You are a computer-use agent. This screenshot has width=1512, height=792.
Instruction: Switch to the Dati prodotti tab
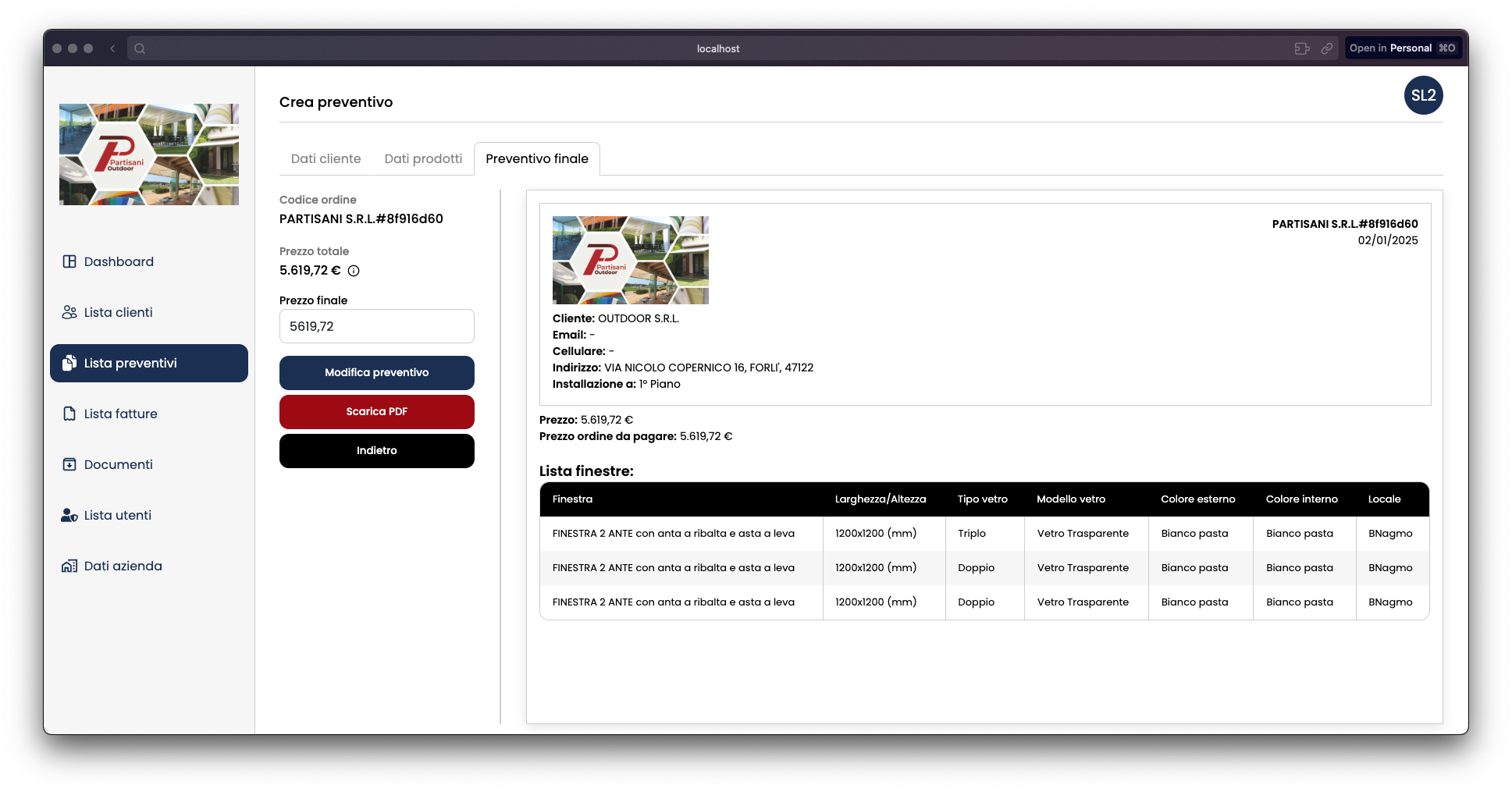[423, 158]
